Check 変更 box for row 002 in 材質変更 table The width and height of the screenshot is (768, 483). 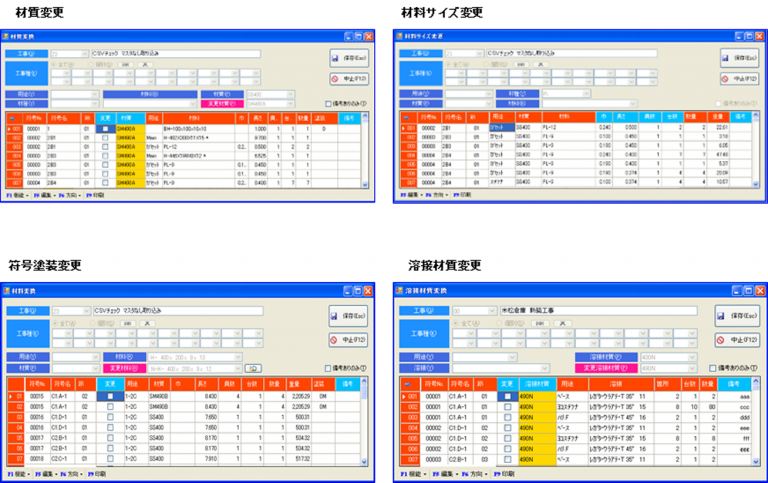(x=105, y=138)
